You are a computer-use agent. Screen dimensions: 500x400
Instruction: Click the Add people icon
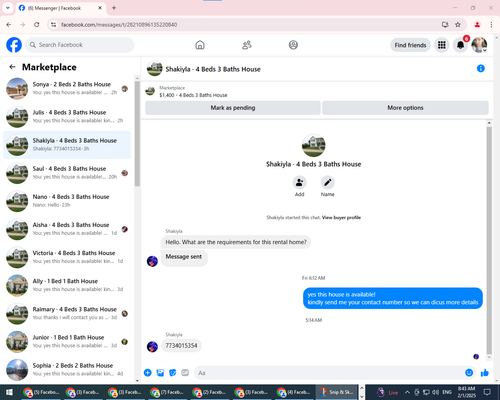tap(299, 182)
